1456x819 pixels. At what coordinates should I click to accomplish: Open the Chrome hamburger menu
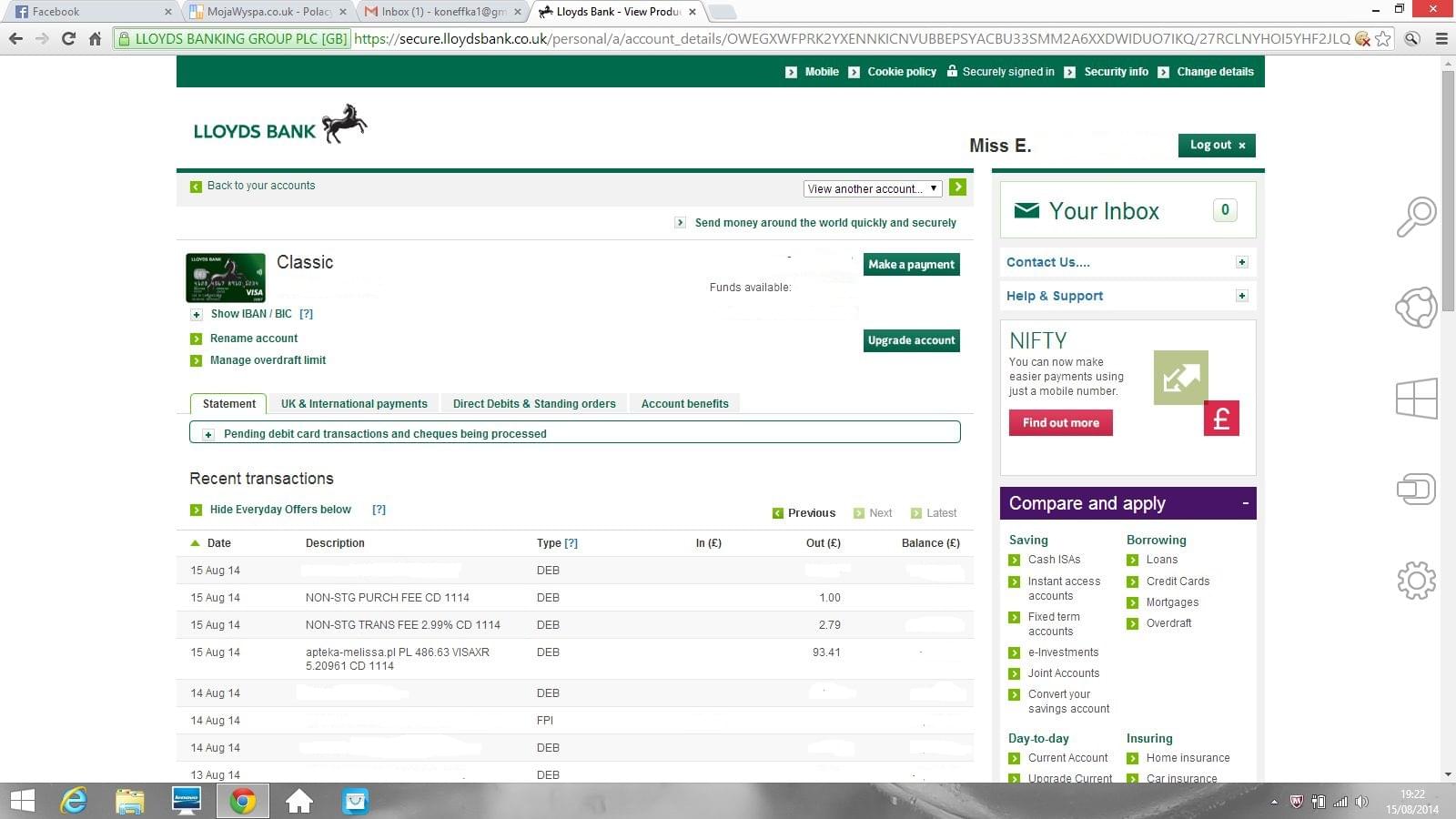[1441, 38]
